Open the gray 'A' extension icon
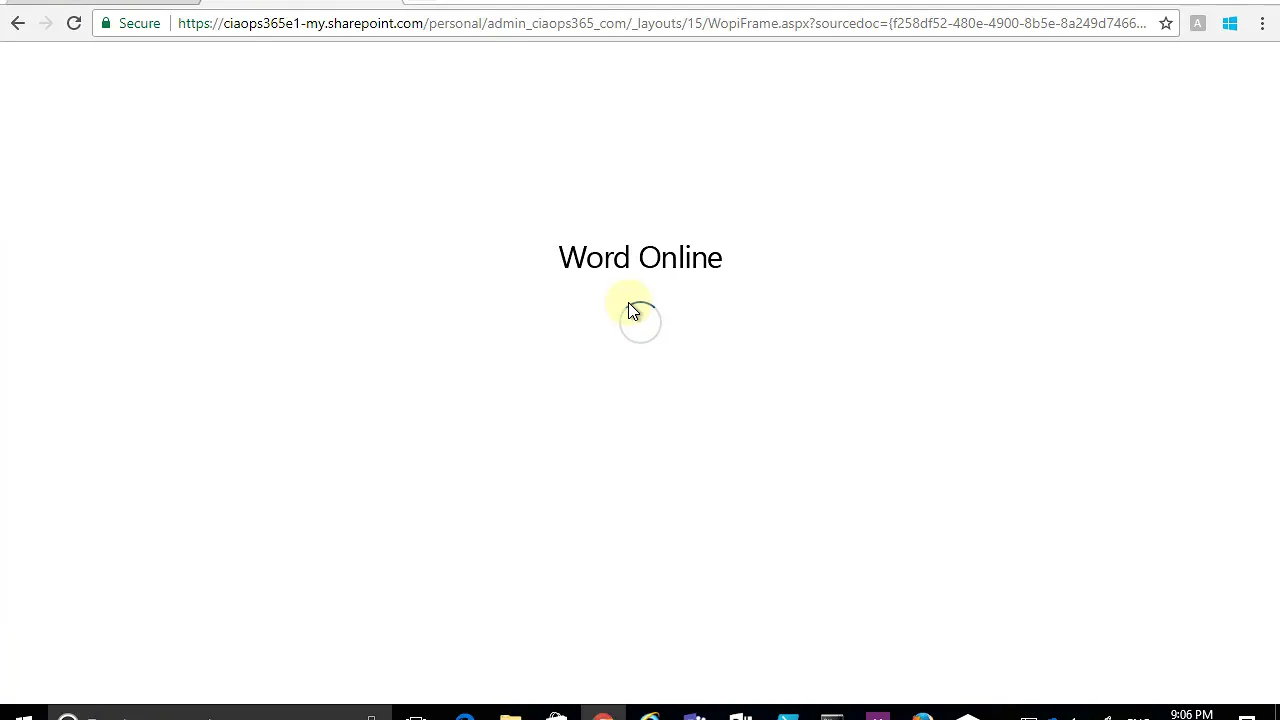Image resolution: width=1280 pixels, height=720 pixels. [x=1198, y=23]
